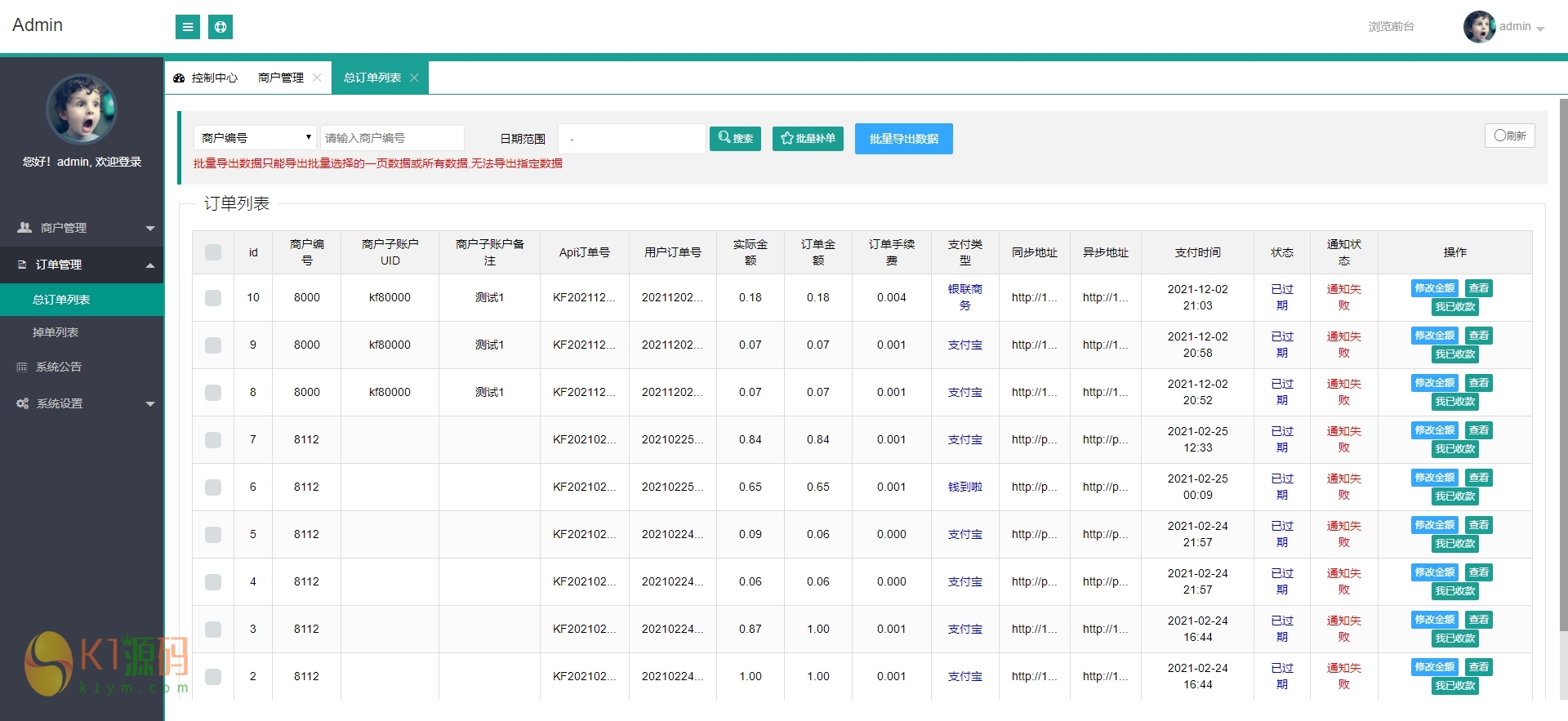Viewport: 1568px width, 721px height.
Task: Expand the 商户管理 sidebar menu arrow
Action: pyautogui.click(x=150, y=229)
